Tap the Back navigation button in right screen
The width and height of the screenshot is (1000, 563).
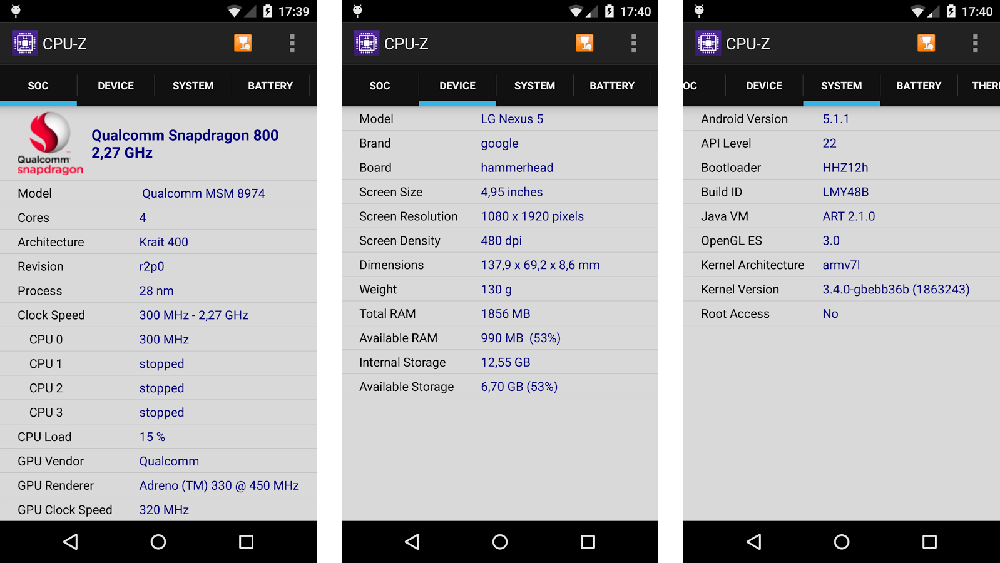pyautogui.click(x=754, y=542)
